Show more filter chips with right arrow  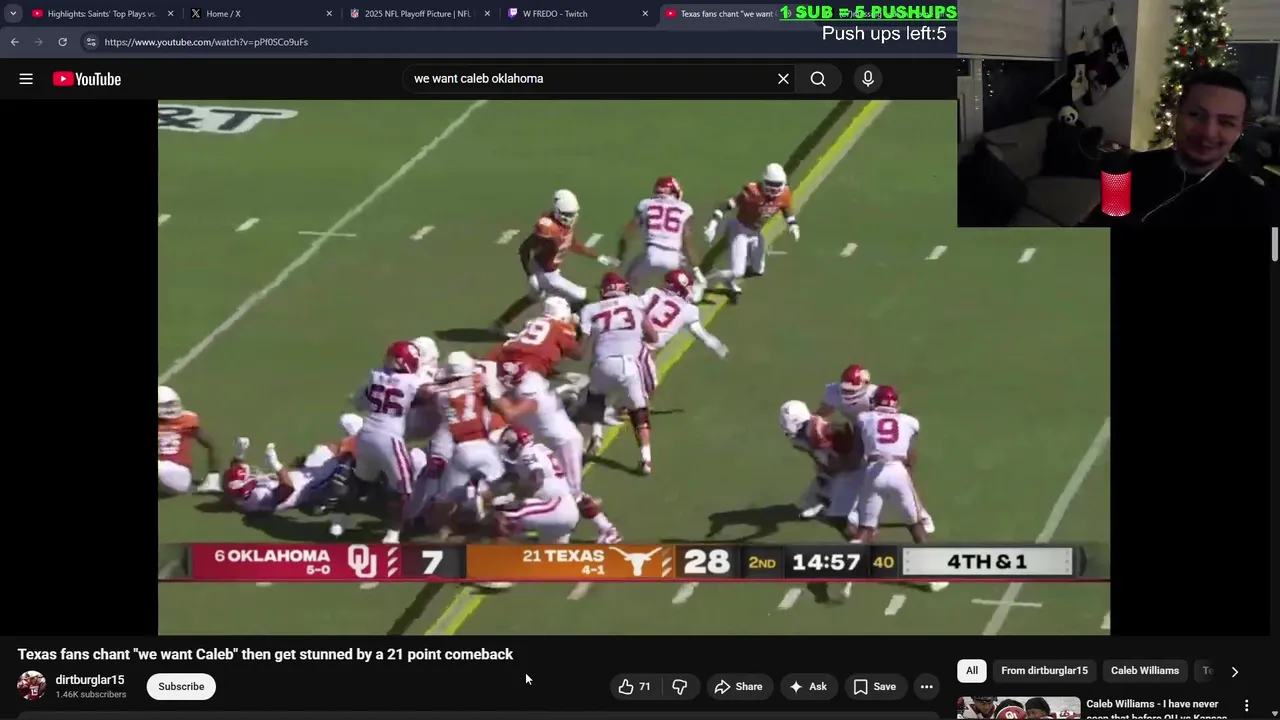point(1234,672)
